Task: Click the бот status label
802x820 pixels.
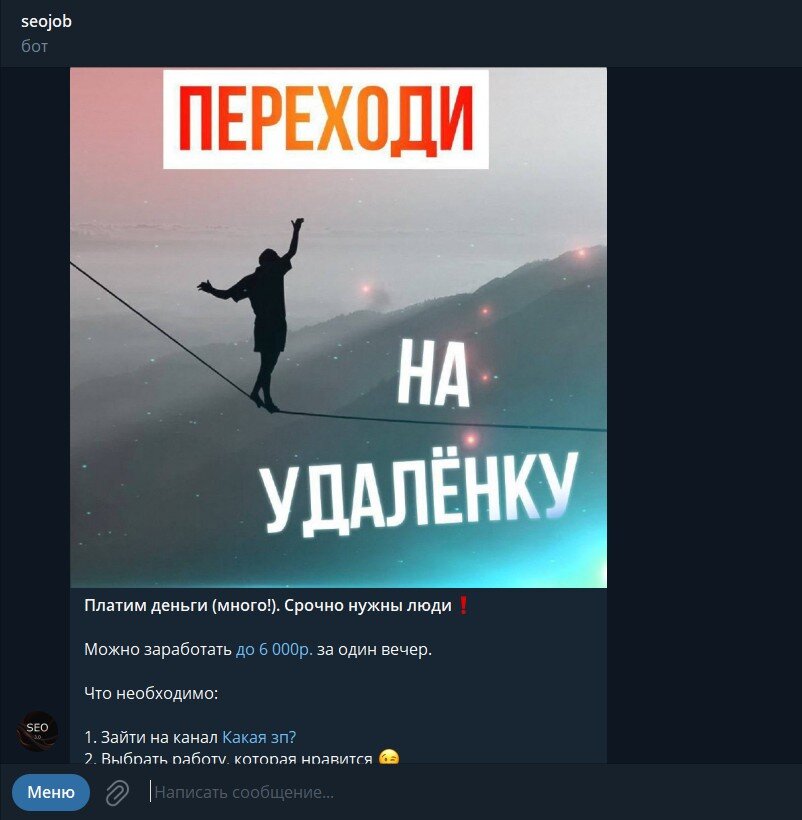Action: click(34, 46)
